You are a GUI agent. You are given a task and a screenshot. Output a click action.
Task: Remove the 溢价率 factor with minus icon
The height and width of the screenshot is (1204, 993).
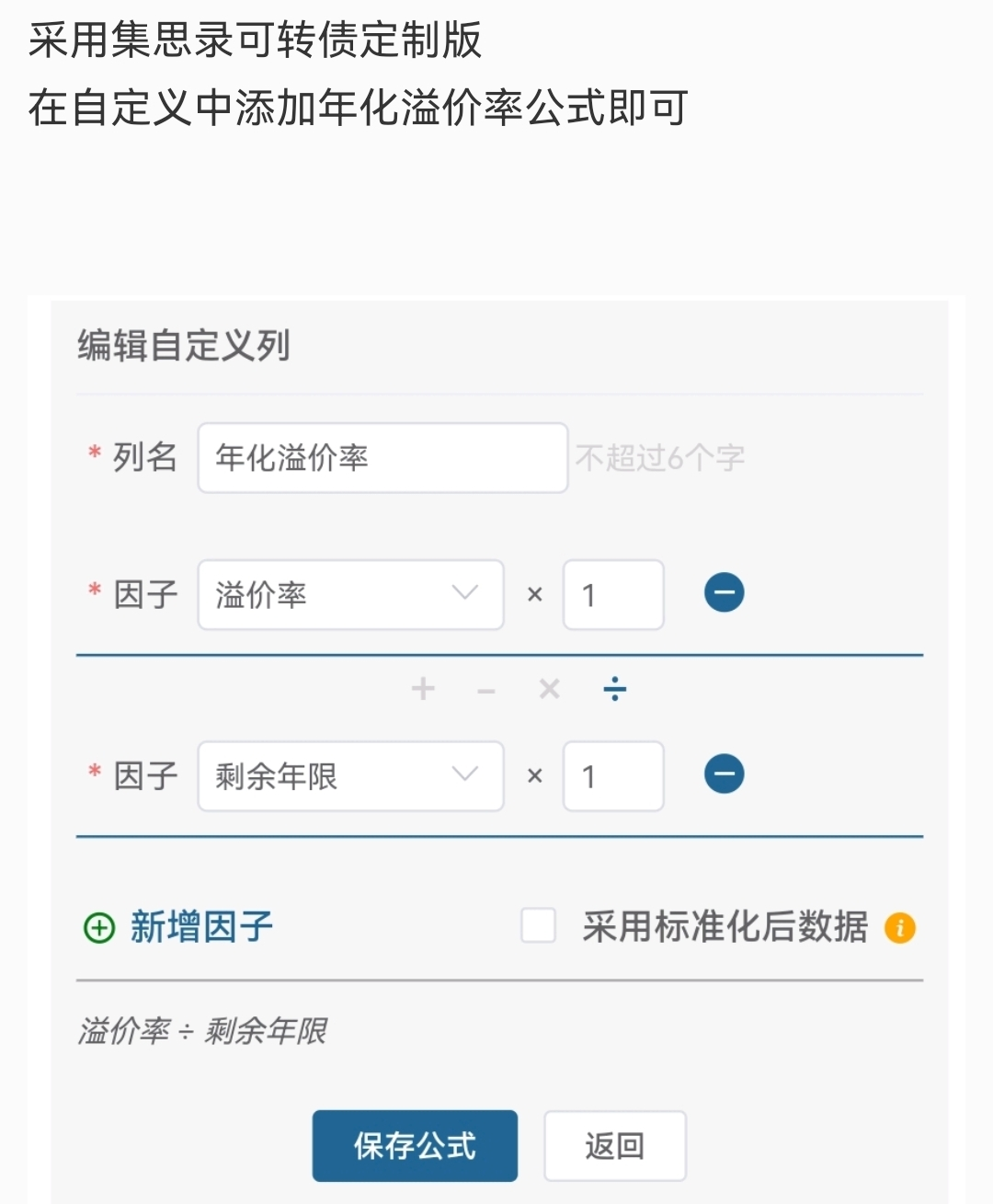[x=724, y=592]
